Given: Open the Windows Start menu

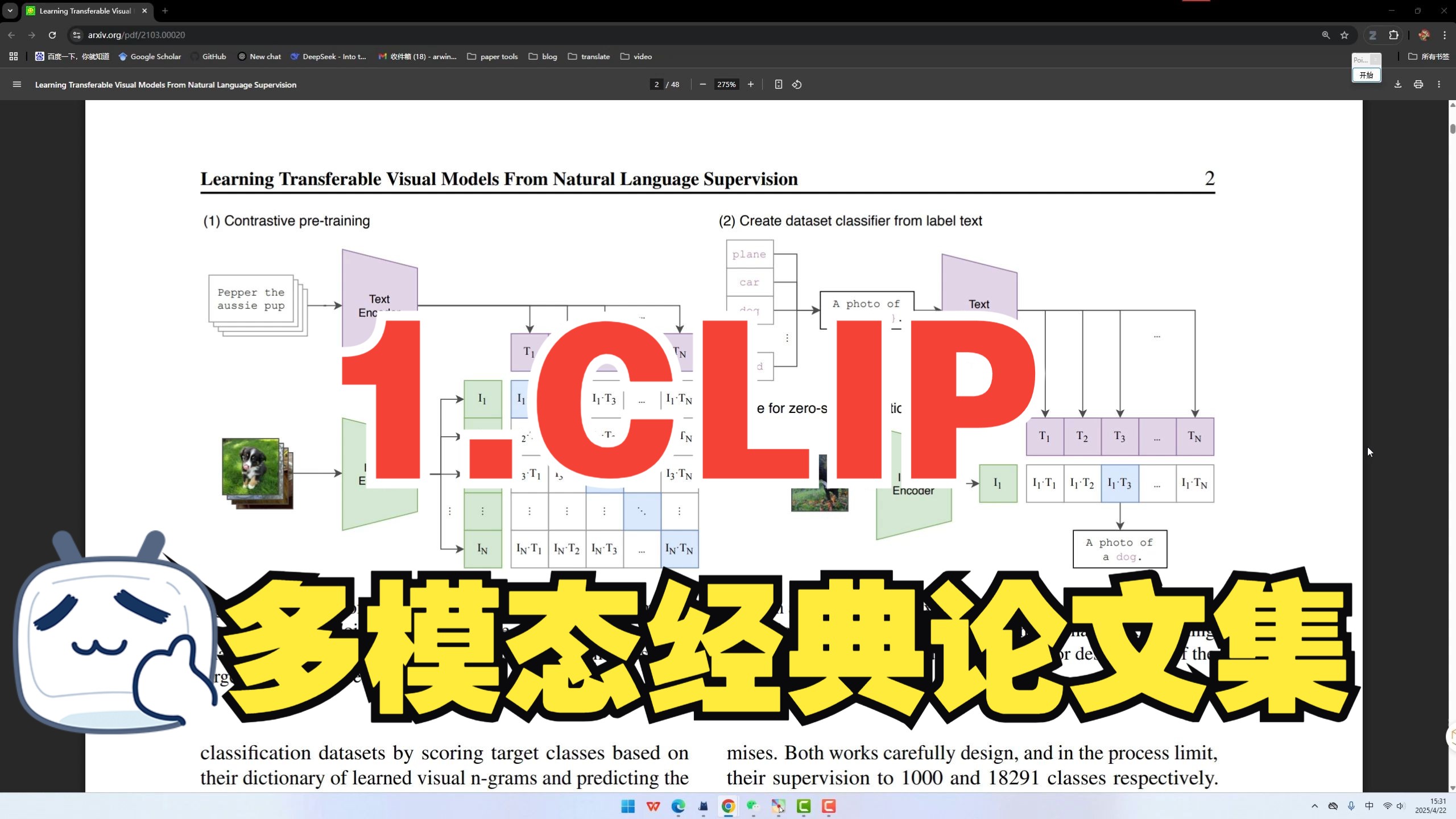Looking at the screenshot, I should pos(628,806).
